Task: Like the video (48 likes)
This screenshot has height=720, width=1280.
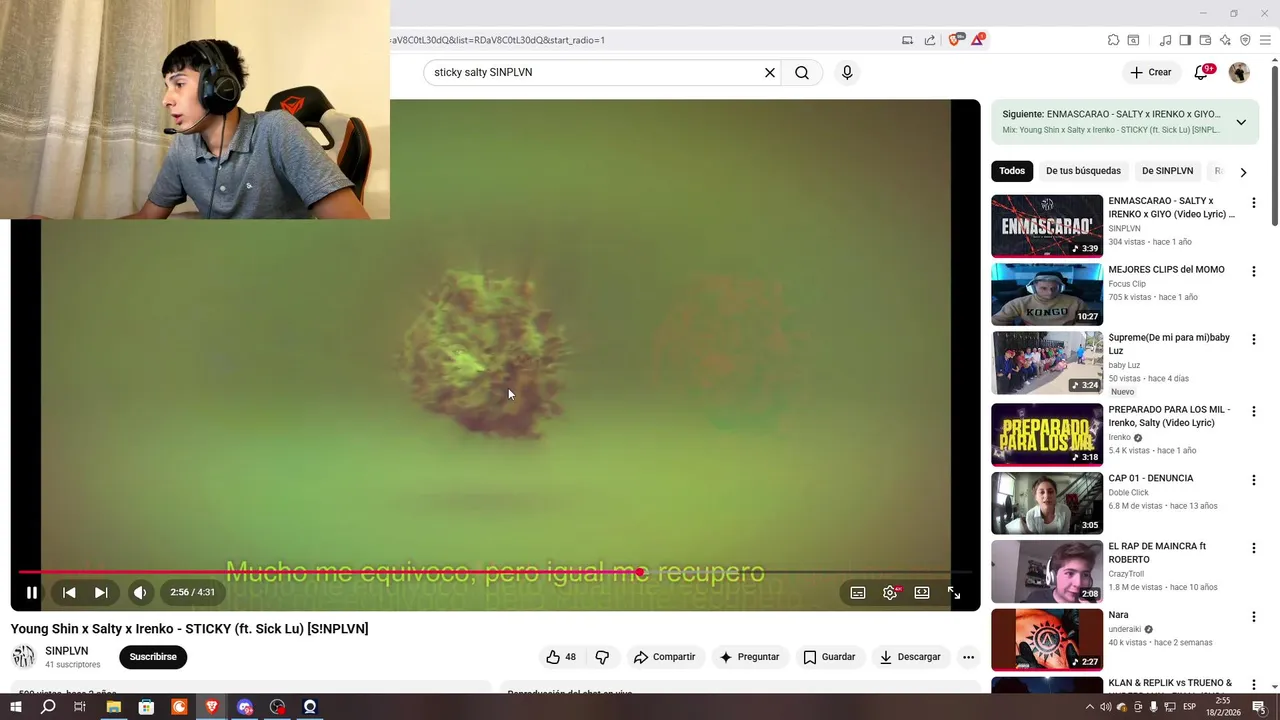Action: point(561,657)
